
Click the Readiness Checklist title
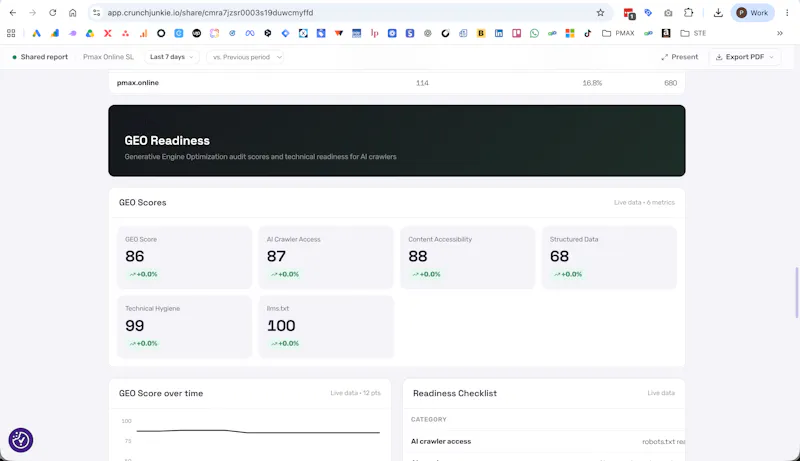[455, 393]
